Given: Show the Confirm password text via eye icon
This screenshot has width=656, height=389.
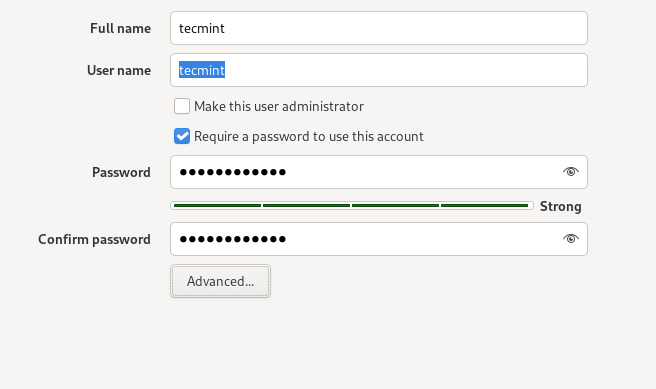Looking at the screenshot, I should pos(571,238).
